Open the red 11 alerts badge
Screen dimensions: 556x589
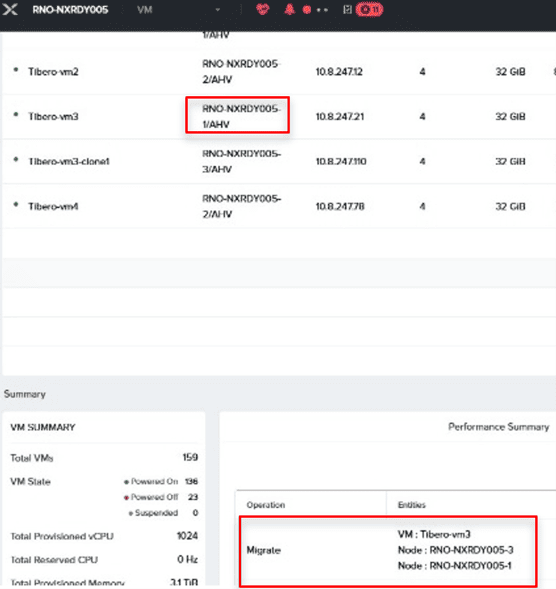pos(370,9)
